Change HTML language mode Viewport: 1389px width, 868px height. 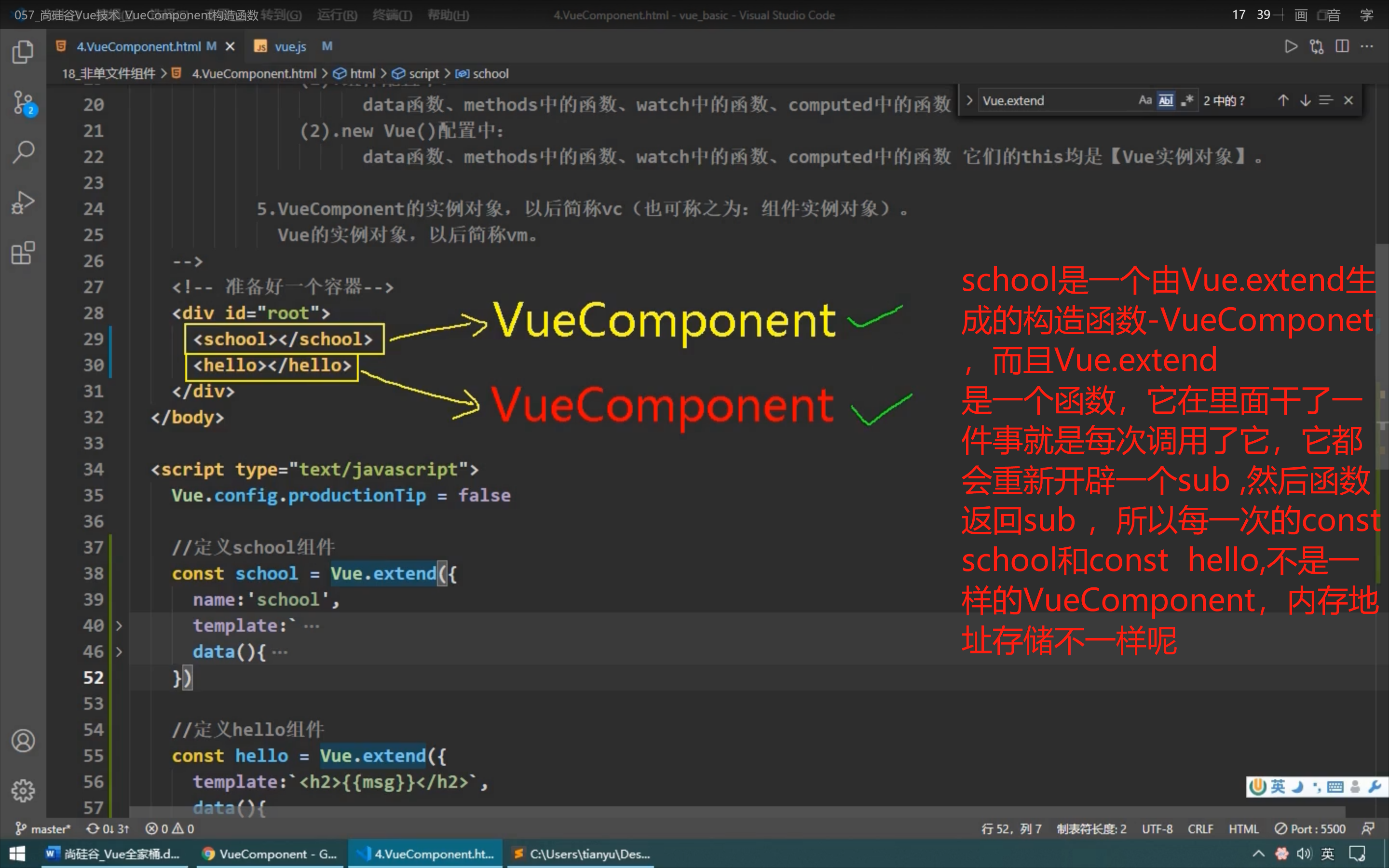pyautogui.click(x=1243, y=828)
